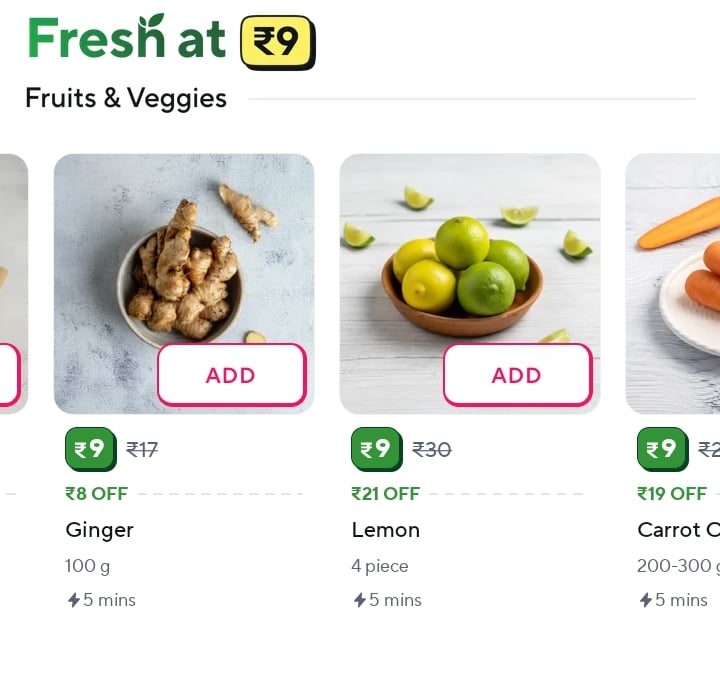Viewport: 720px width, 699px height.
Task: Open the Carrot product title
Action: 678,530
